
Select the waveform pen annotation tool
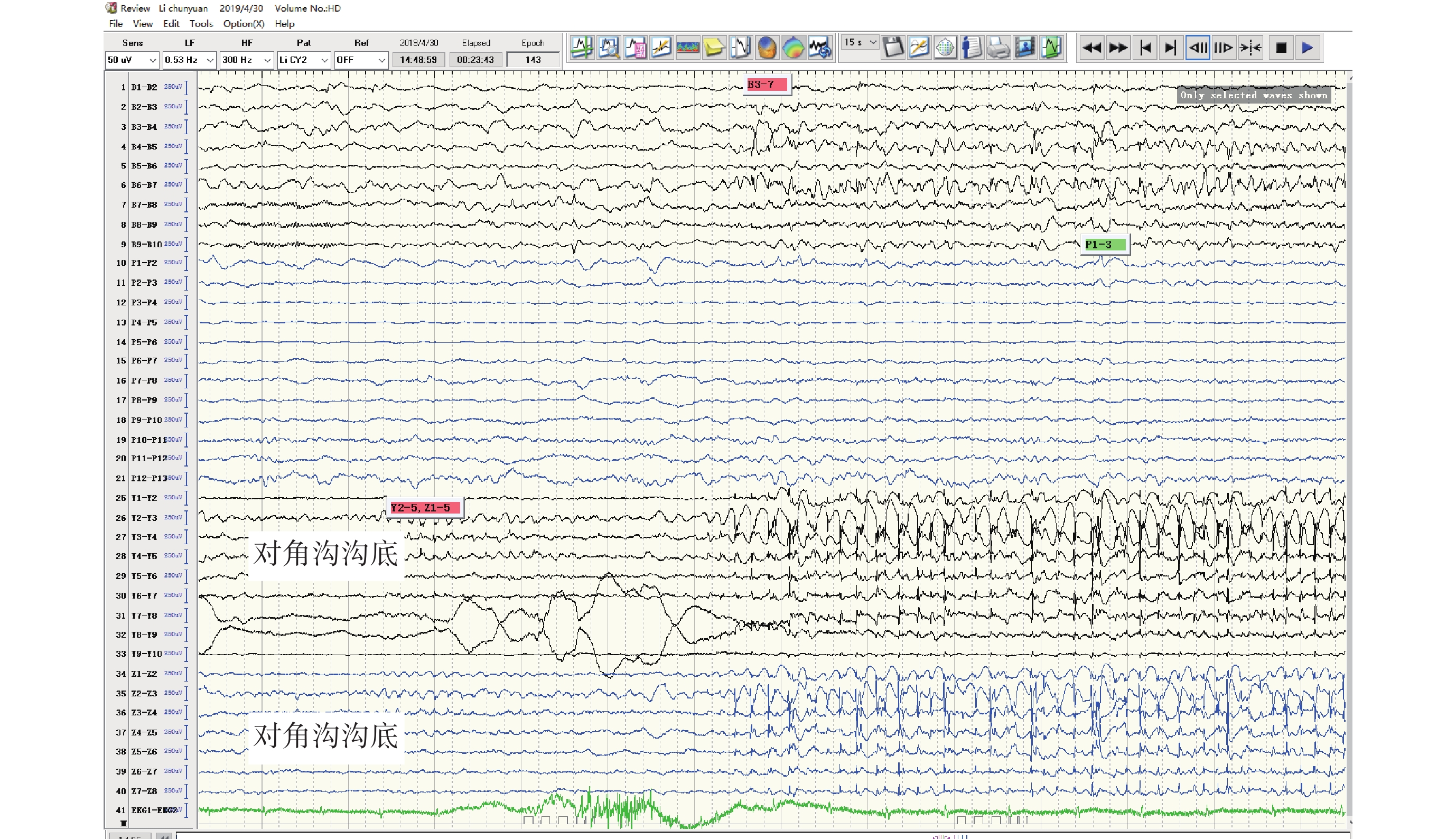point(661,48)
